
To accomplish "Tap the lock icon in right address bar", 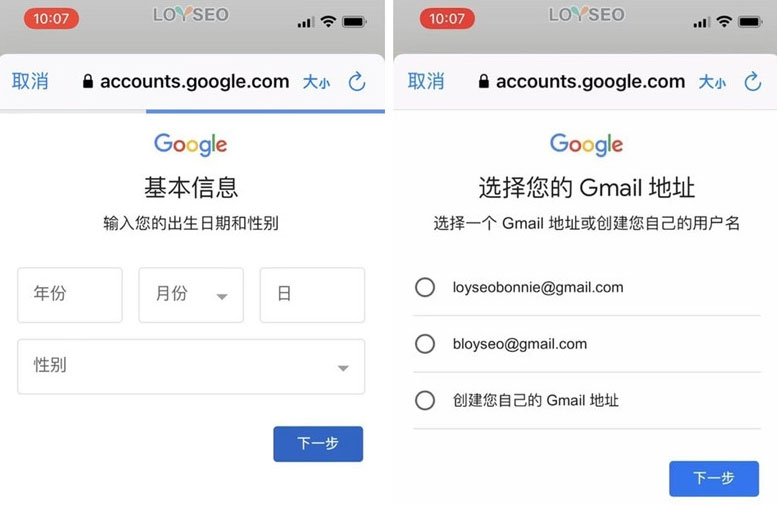I will (484, 81).
